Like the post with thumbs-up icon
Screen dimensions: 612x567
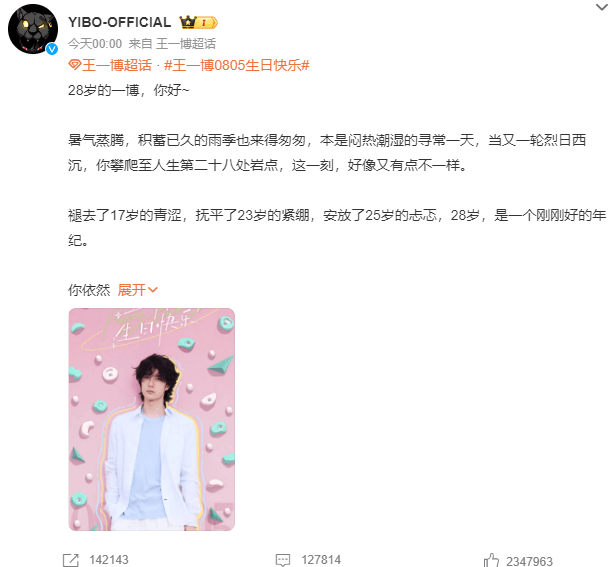491,560
